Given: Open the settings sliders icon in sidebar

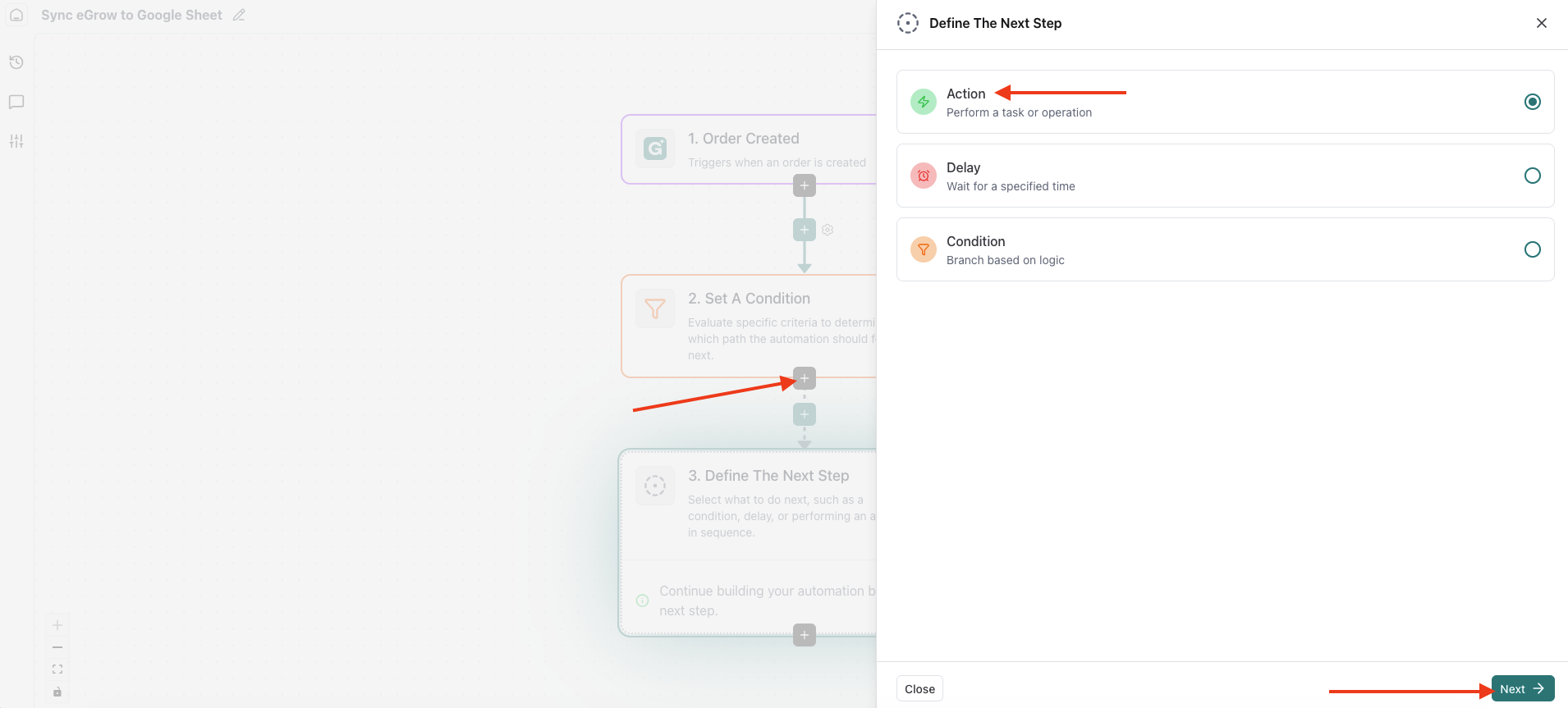Looking at the screenshot, I should coord(16,141).
